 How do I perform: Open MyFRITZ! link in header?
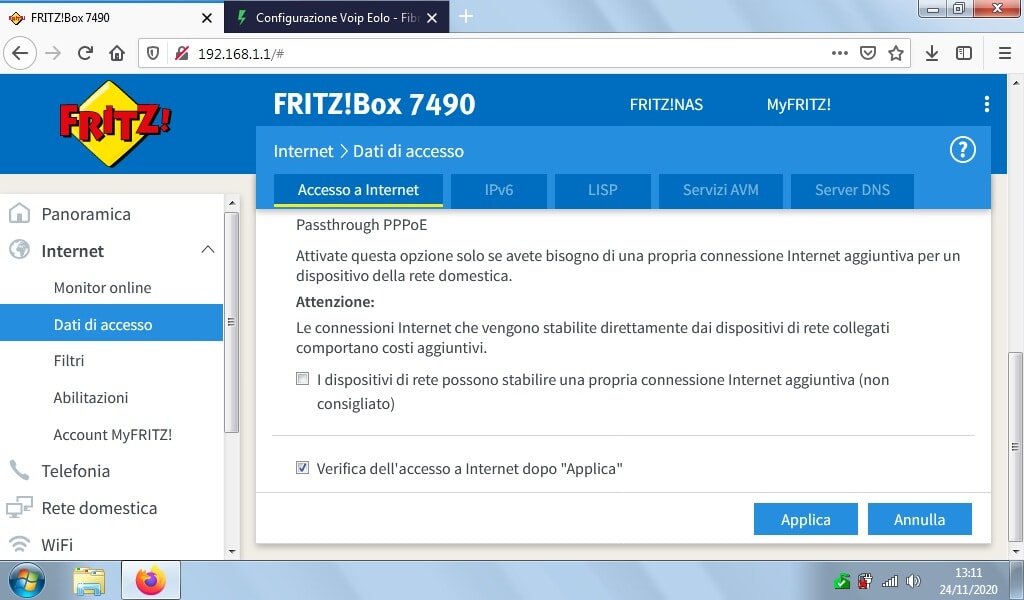coord(799,104)
